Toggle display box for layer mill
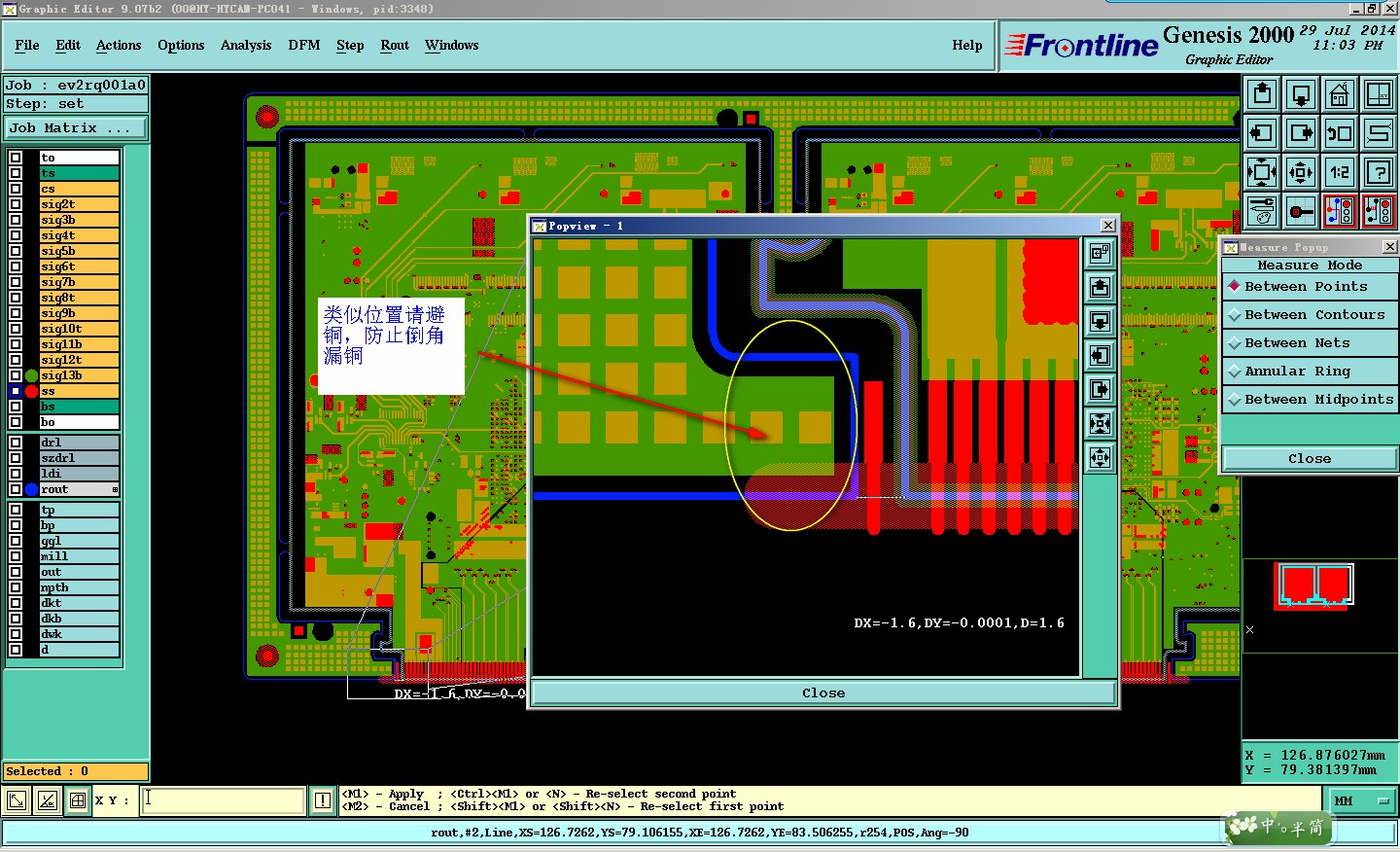Screen dimensions: 1400x852 (16, 556)
